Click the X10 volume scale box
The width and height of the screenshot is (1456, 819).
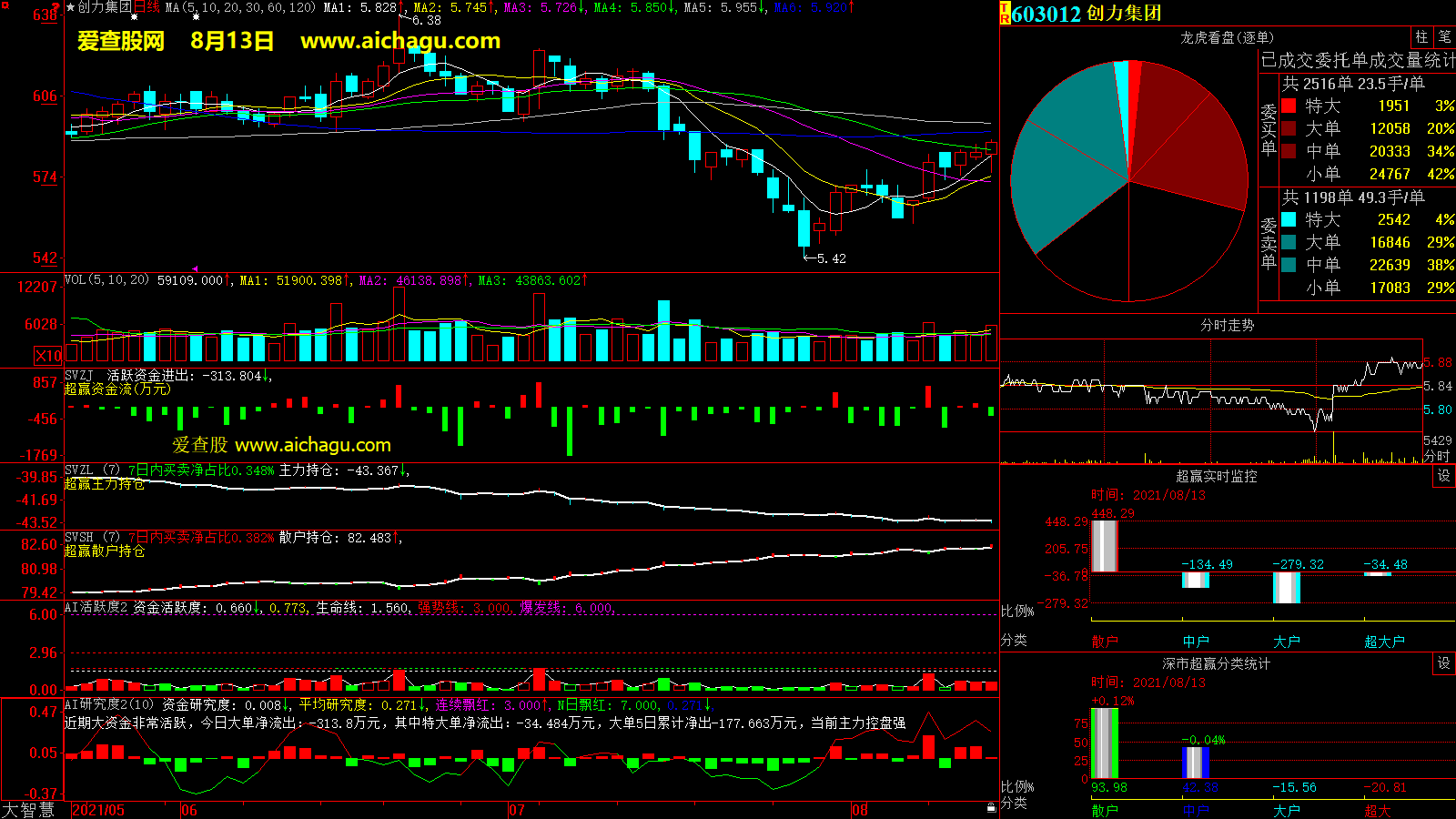tap(48, 356)
